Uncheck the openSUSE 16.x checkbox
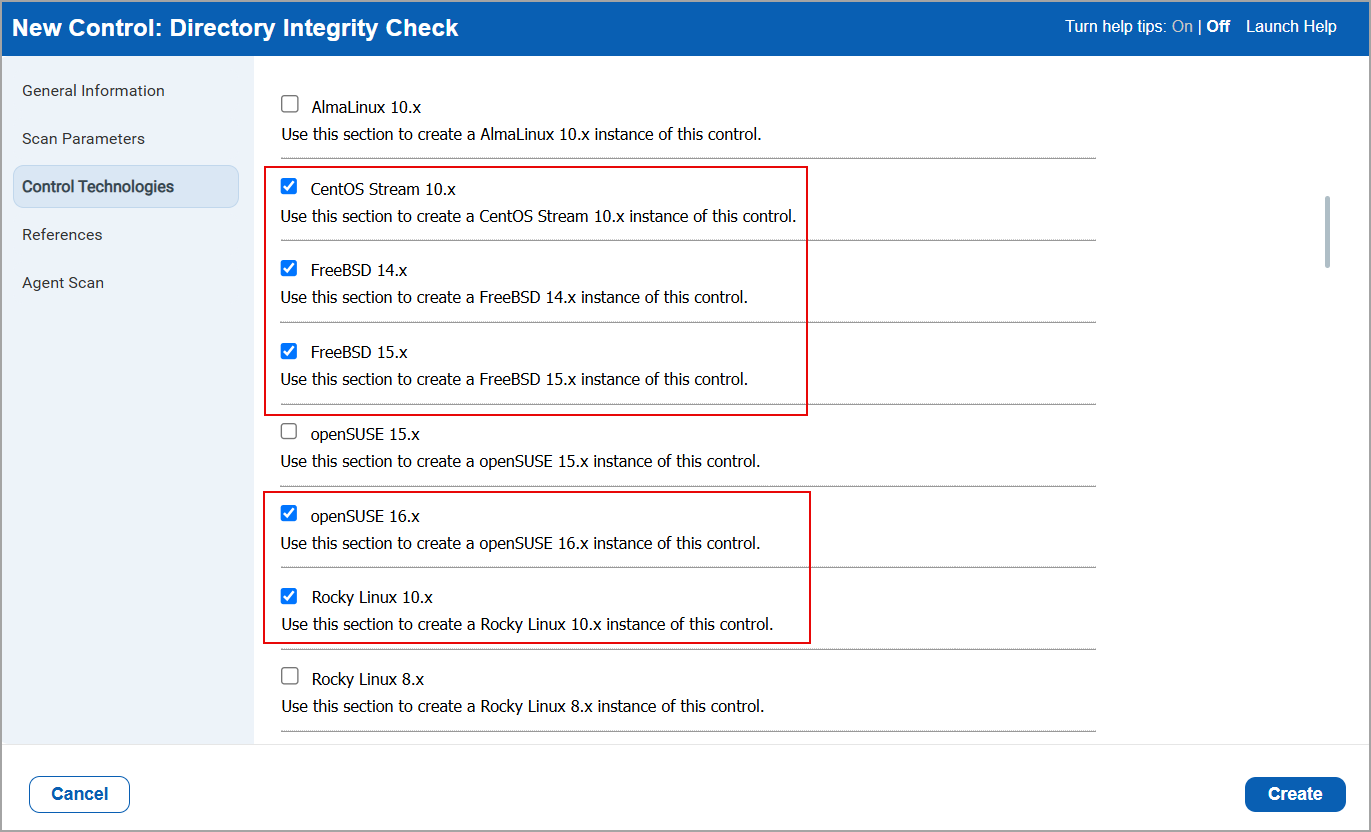 289,514
